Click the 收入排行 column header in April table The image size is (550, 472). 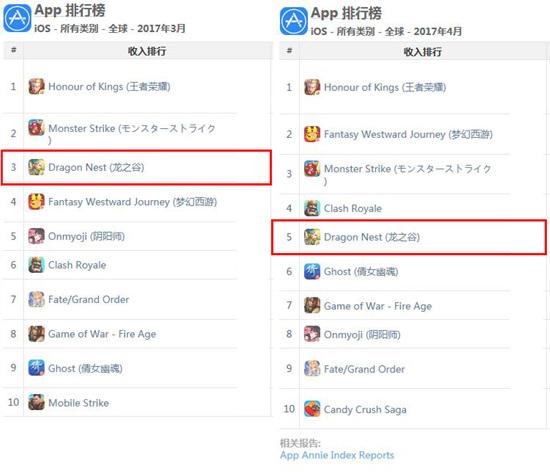tap(422, 52)
